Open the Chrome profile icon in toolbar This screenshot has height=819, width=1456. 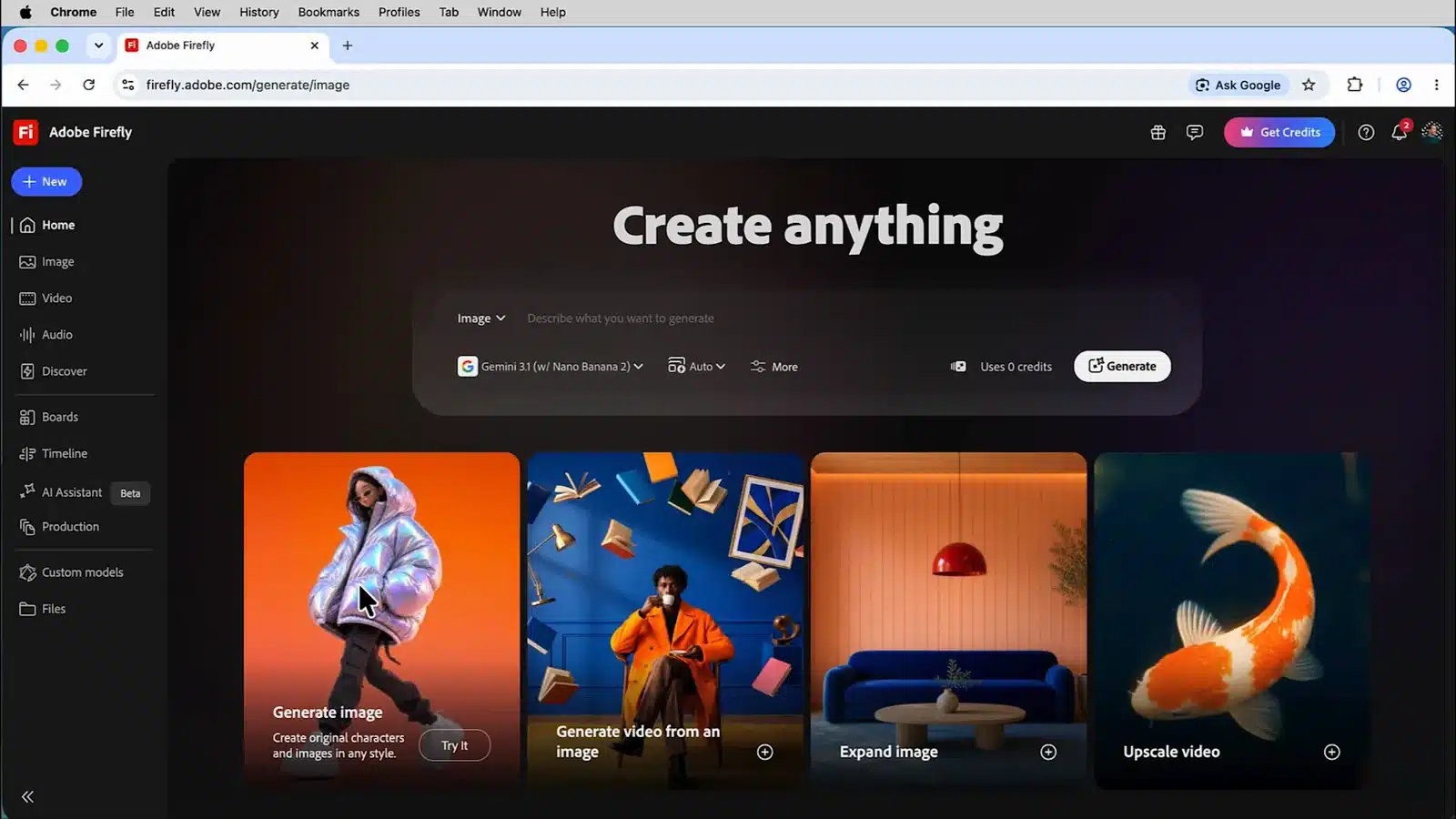(1404, 85)
